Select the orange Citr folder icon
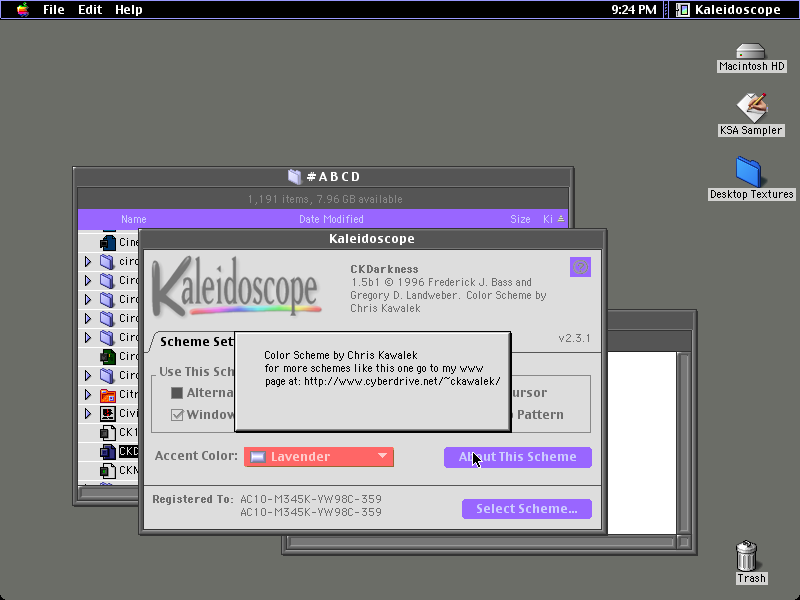 tap(108, 394)
